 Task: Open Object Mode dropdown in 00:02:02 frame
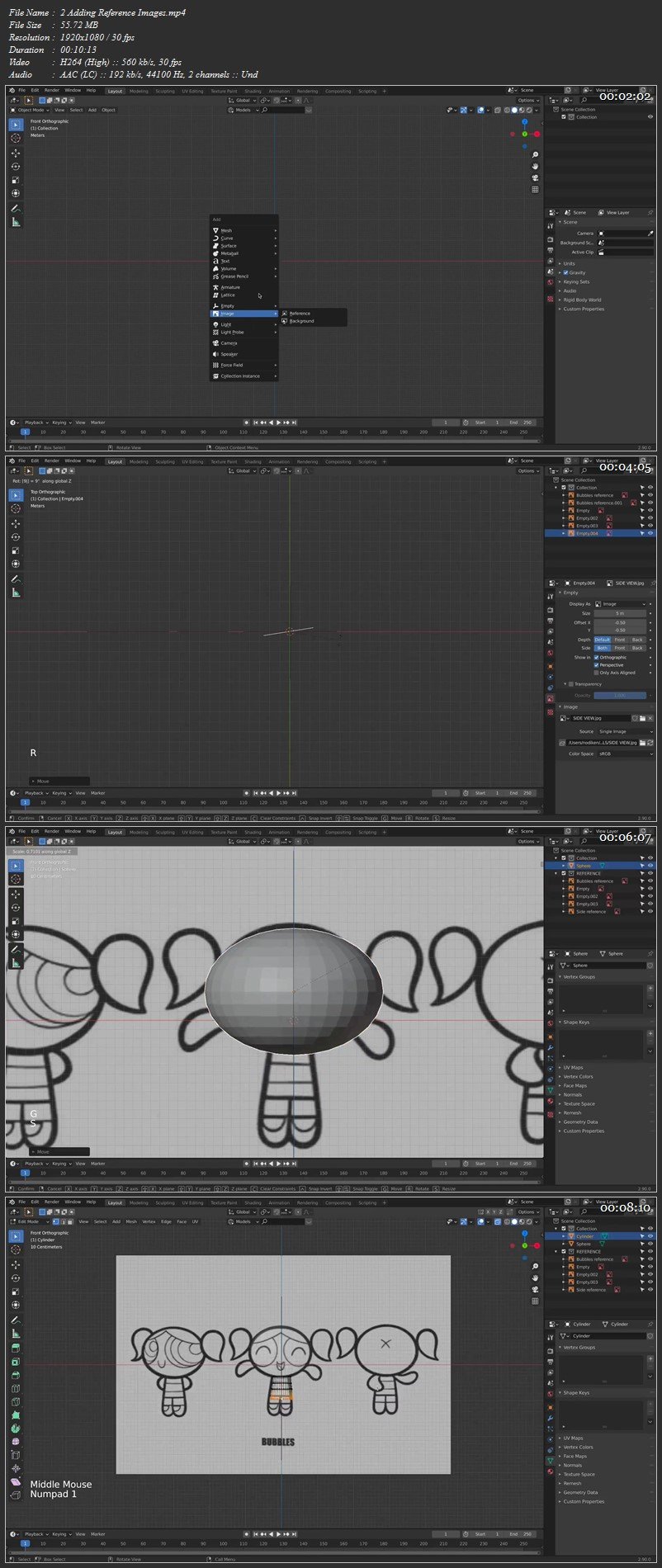pos(31,110)
